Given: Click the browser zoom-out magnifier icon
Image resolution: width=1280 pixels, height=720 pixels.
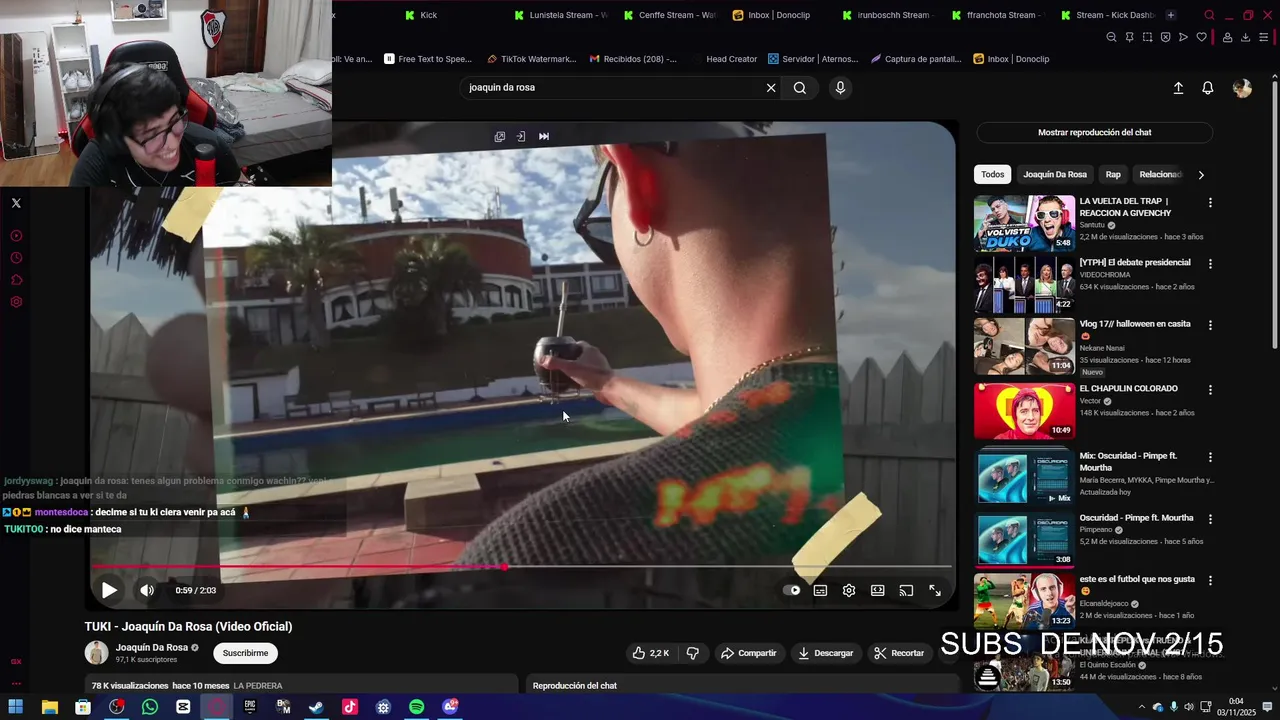Looking at the screenshot, I should pos(1111,37).
